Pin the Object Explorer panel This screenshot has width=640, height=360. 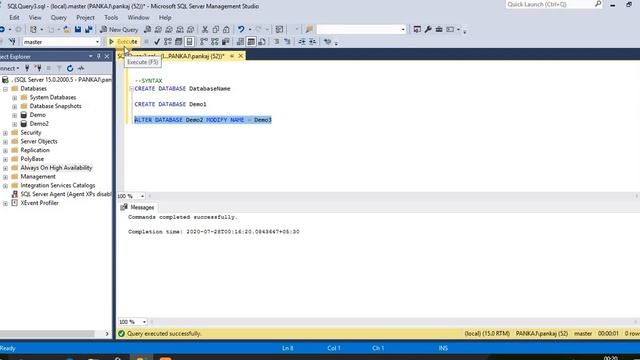point(98,56)
